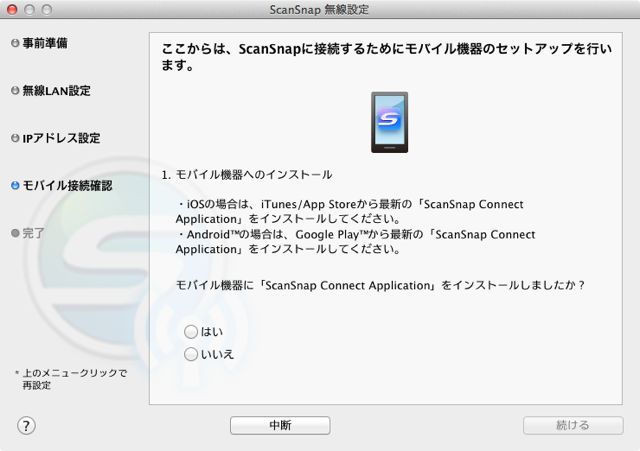Click the iOSの場合は instruction line
The image size is (640, 451).
click(x=350, y=211)
